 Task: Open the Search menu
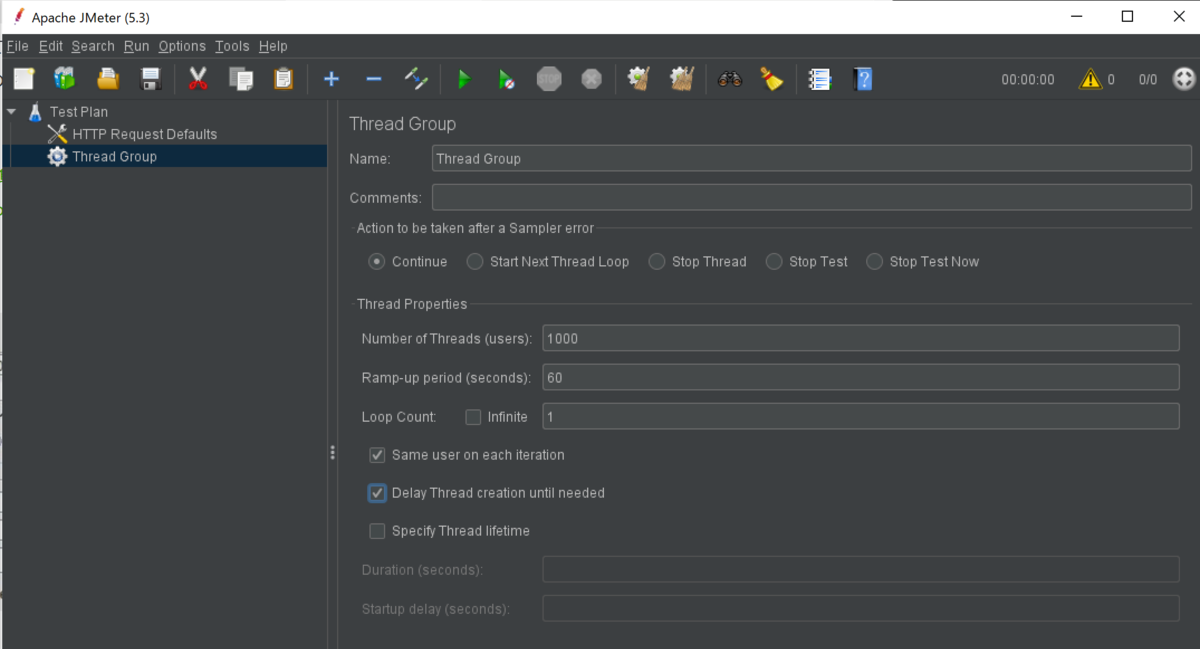click(x=93, y=46)
